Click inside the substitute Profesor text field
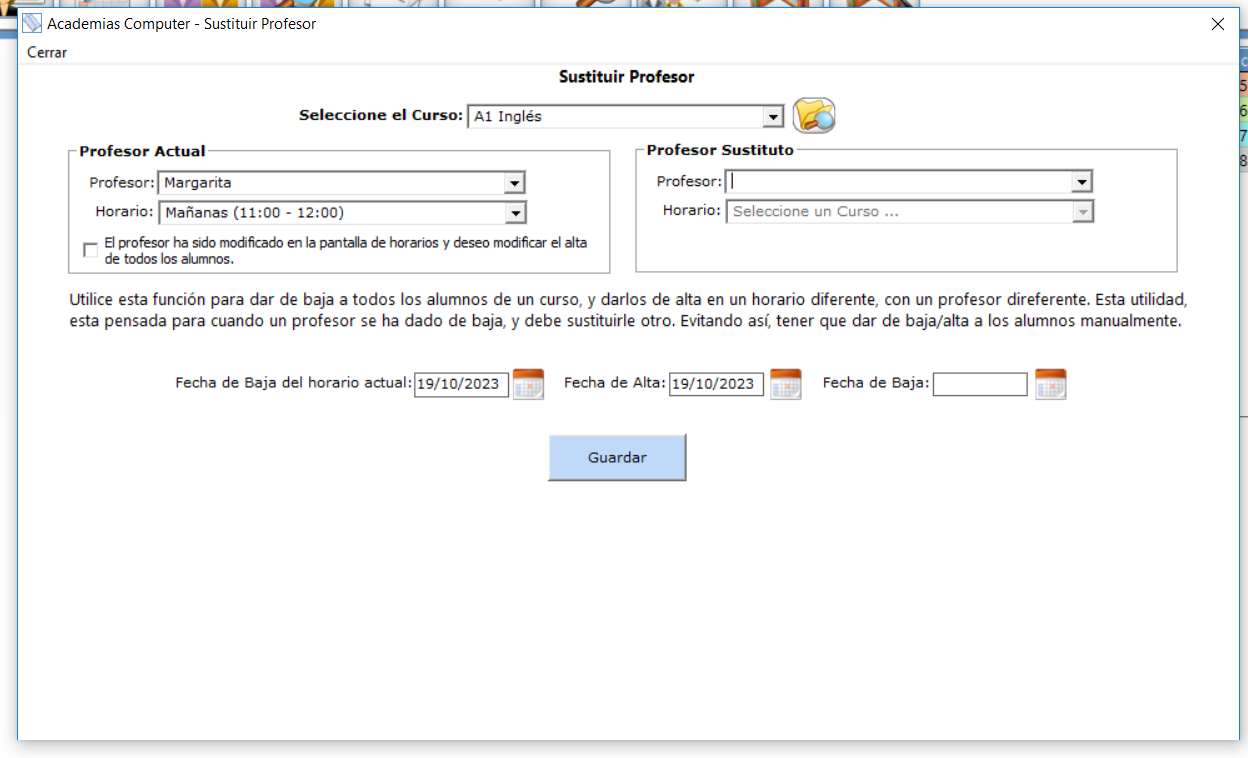 click(x=900, y=182)
